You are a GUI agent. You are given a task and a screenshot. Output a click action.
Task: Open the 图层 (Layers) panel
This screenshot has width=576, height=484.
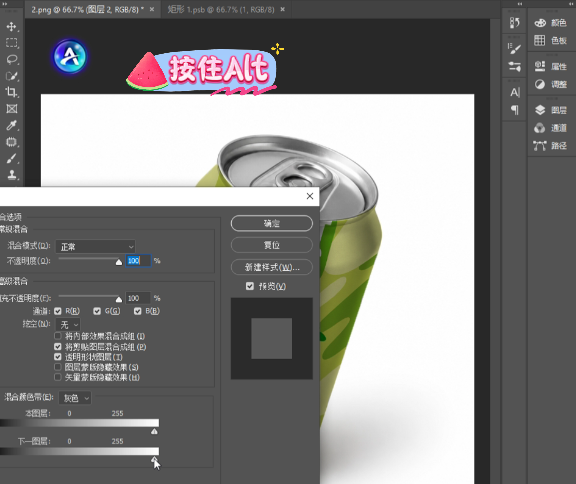click(x=550, y=110)
